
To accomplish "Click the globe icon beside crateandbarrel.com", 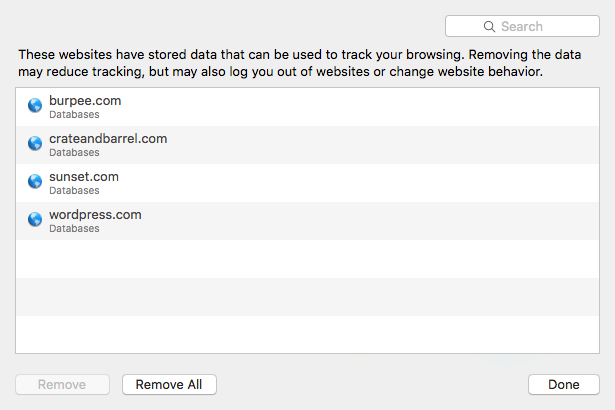I will [35, 143].
